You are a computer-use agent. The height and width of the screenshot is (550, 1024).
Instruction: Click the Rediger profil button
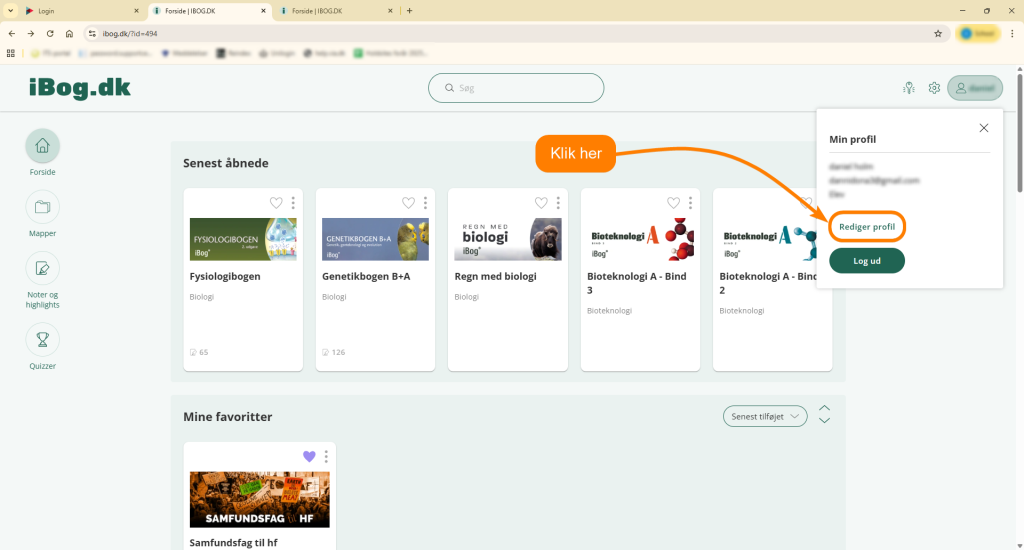(x=867, y=227)
